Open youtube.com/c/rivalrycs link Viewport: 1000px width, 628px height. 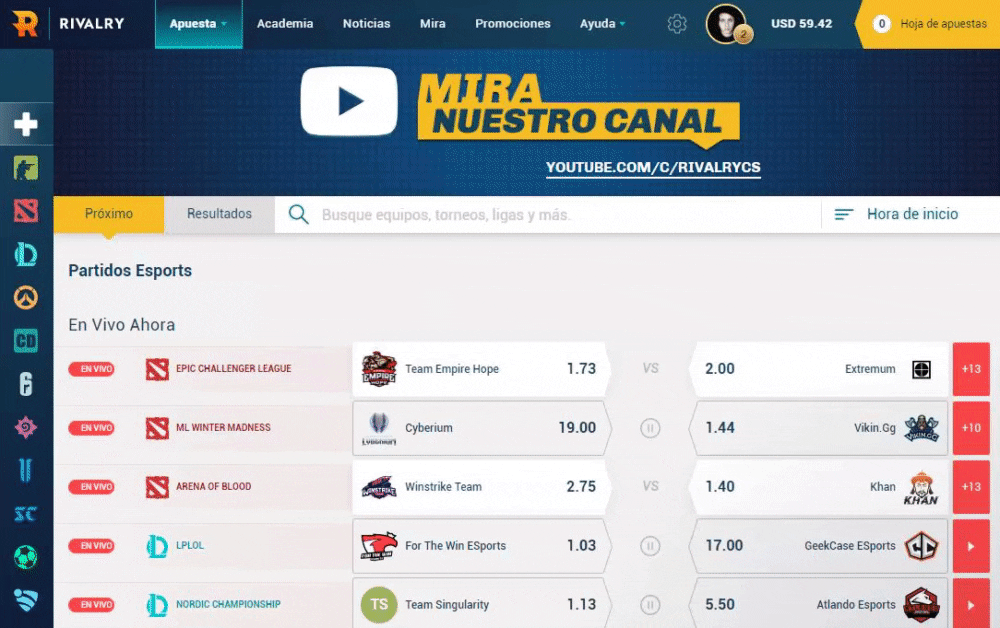[653, 168]
